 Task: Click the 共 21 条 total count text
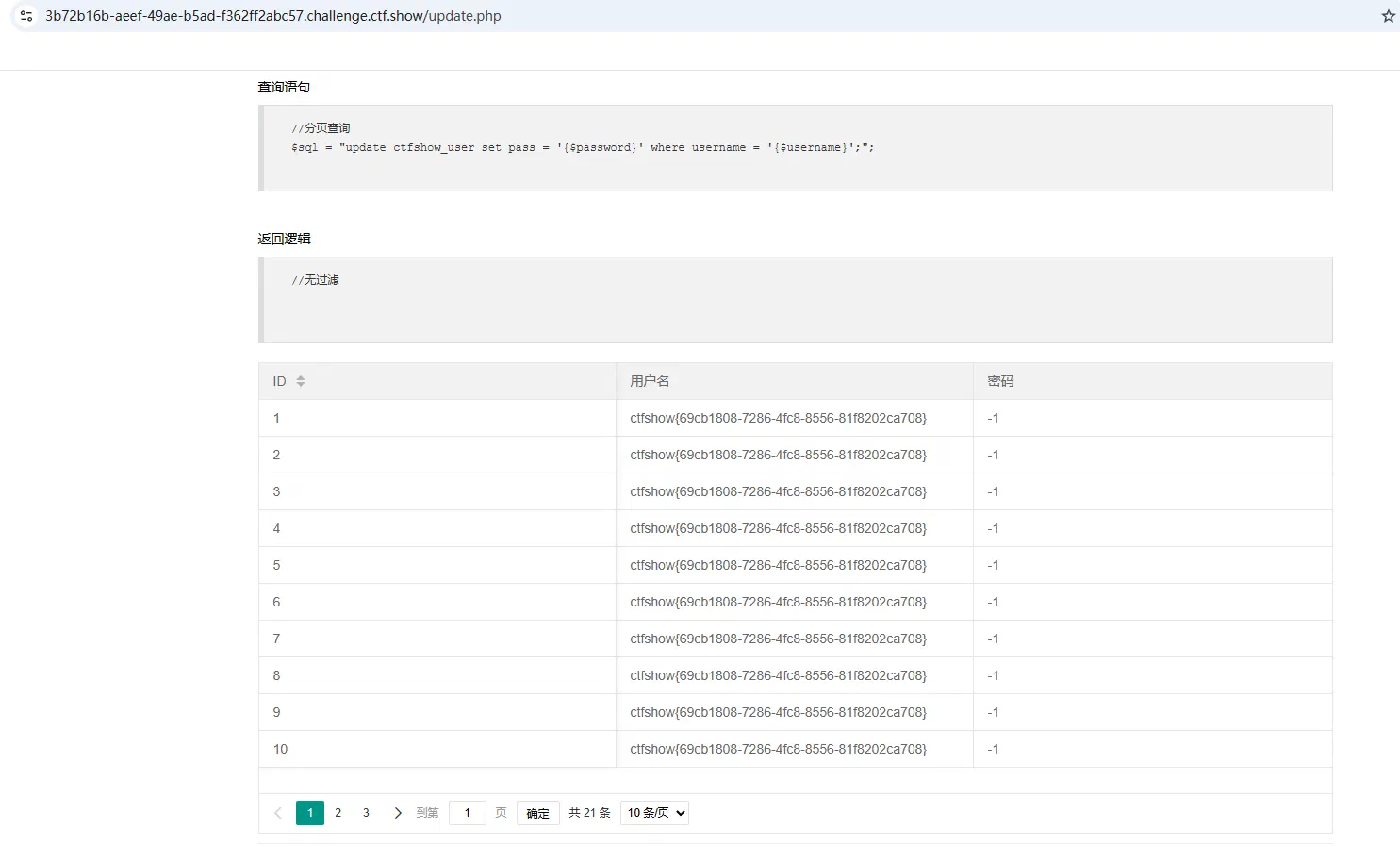pyautogui.click(x=590, y=813)
